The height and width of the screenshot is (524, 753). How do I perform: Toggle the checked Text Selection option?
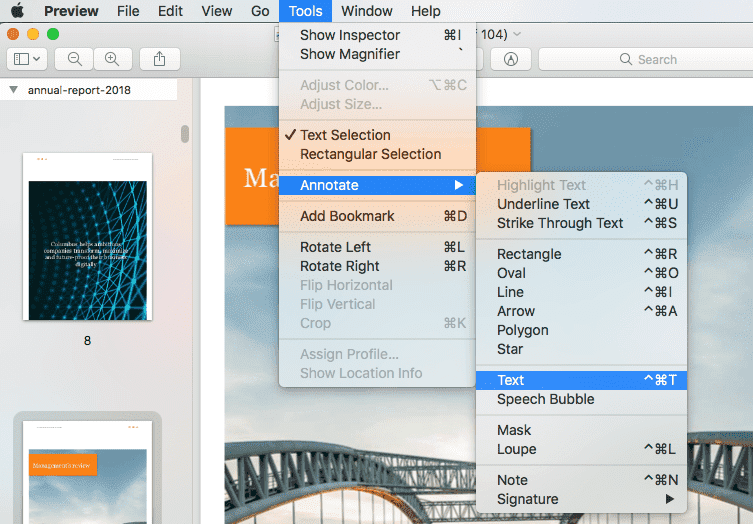coord(377,135)
